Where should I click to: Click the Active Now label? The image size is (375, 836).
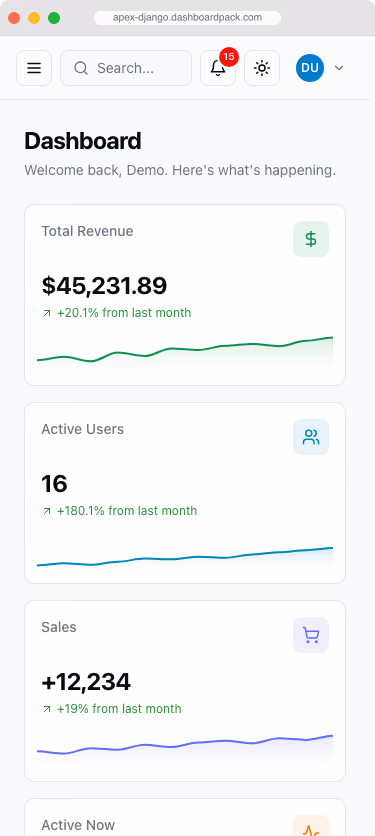[78, 825]
